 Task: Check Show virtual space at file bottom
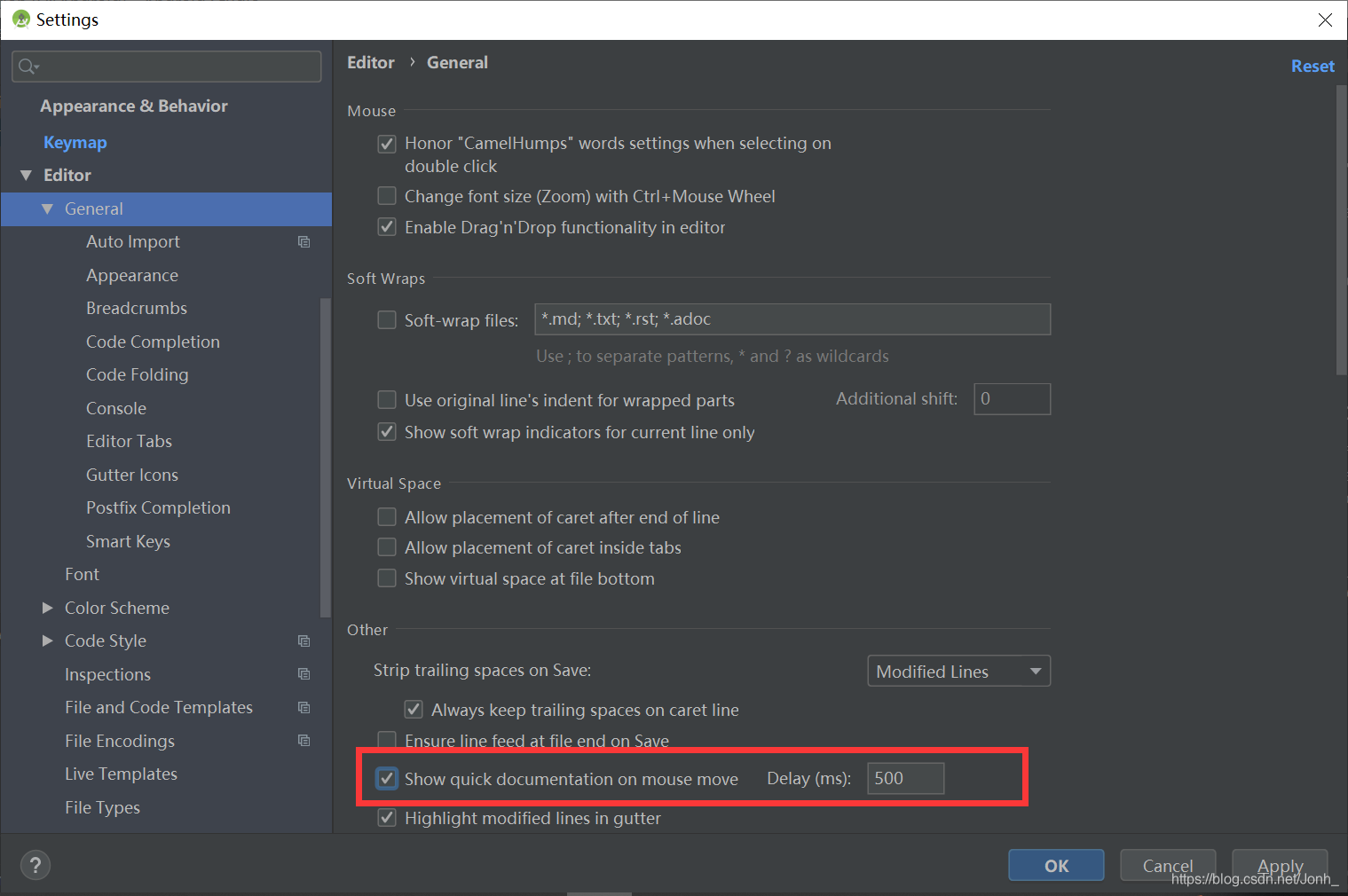(387, 578)
